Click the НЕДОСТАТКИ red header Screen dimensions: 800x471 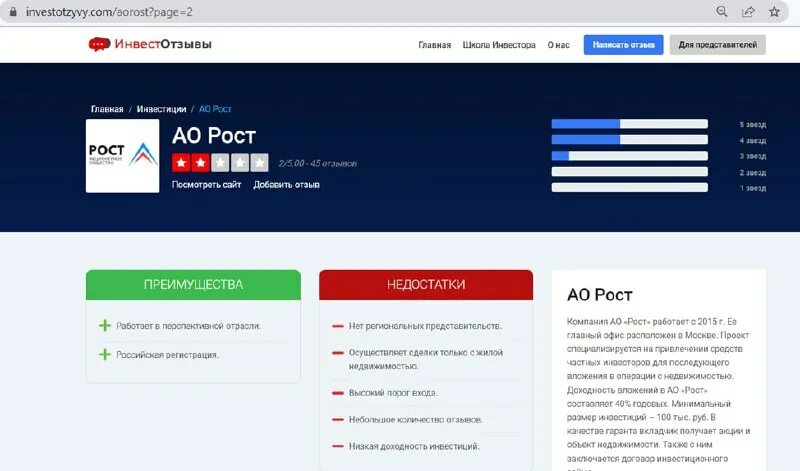(426, 284)
